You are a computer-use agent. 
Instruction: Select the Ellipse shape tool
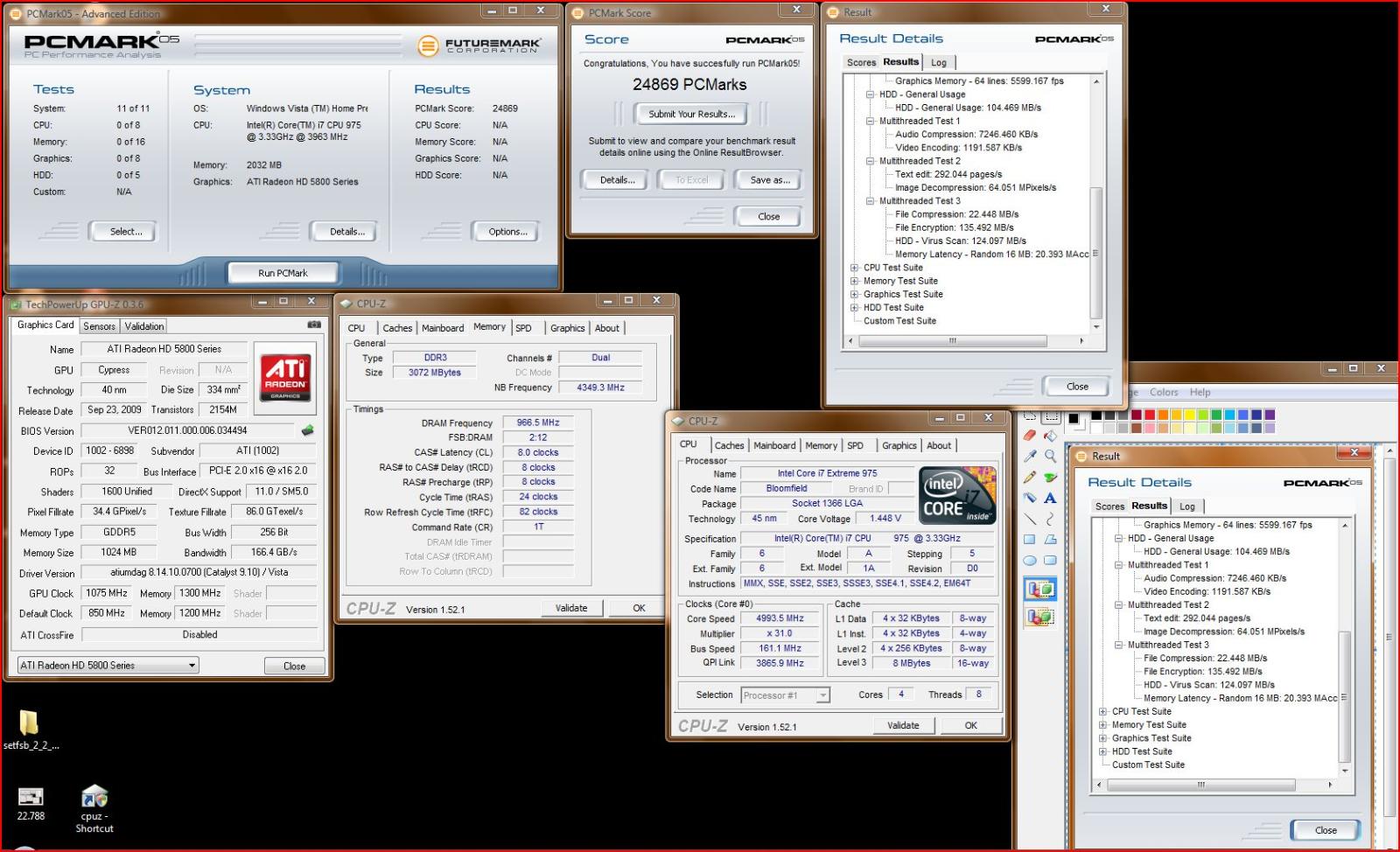1030,561
